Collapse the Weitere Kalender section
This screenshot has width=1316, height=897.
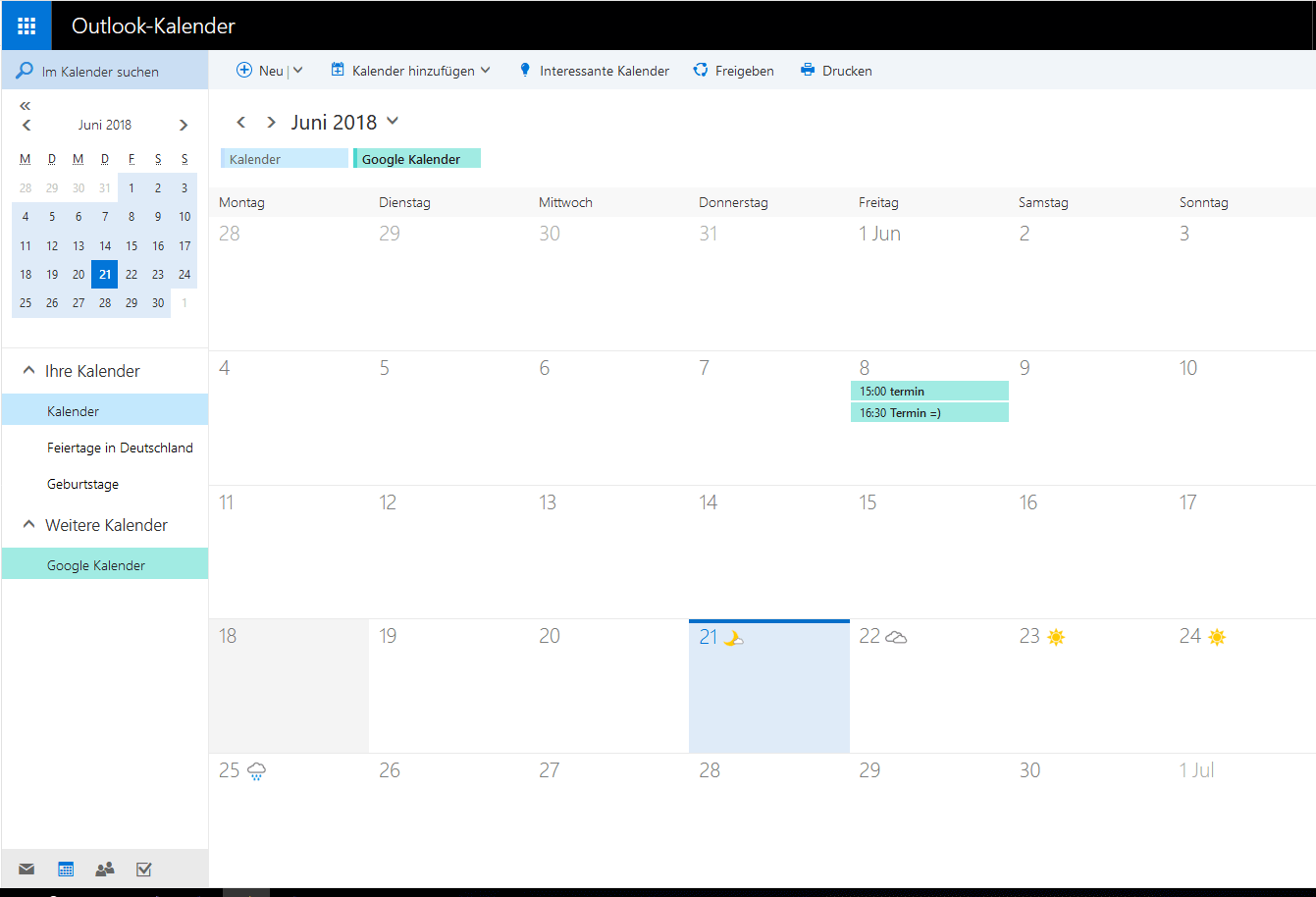(28, 524)
